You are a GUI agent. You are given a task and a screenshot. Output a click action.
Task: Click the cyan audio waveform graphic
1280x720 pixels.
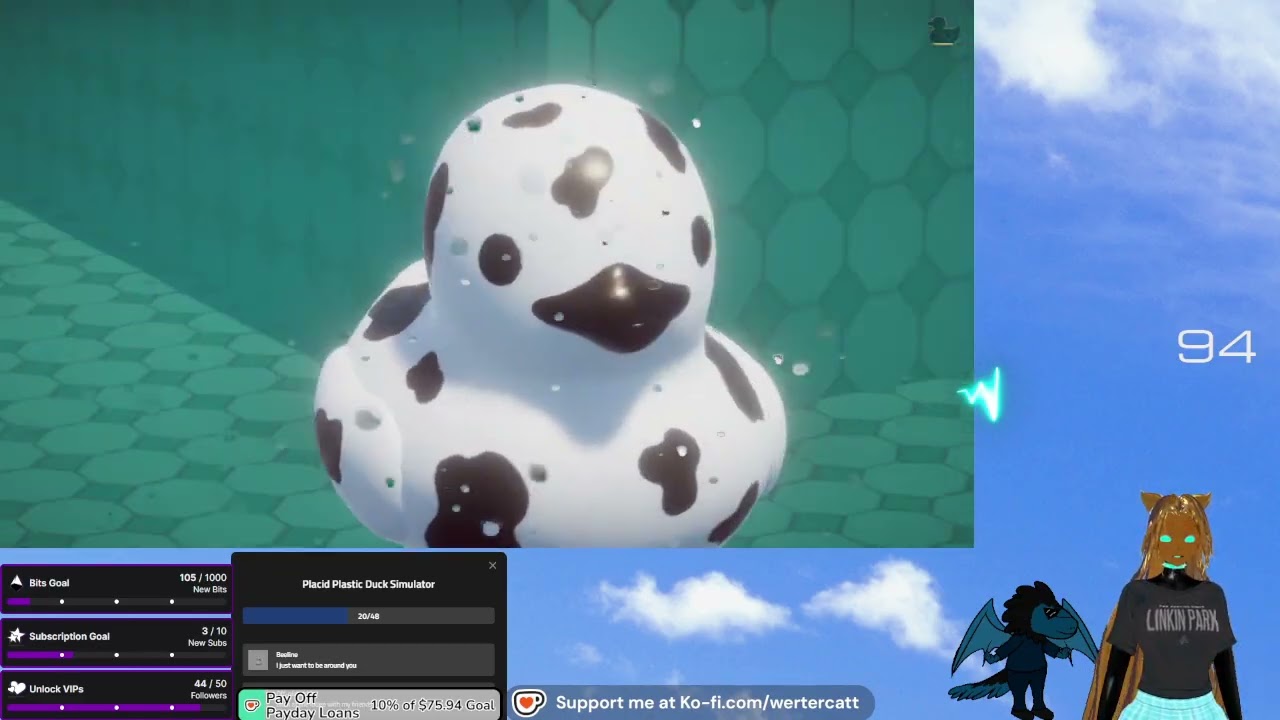pyautogui.click(x=982, y=395)
